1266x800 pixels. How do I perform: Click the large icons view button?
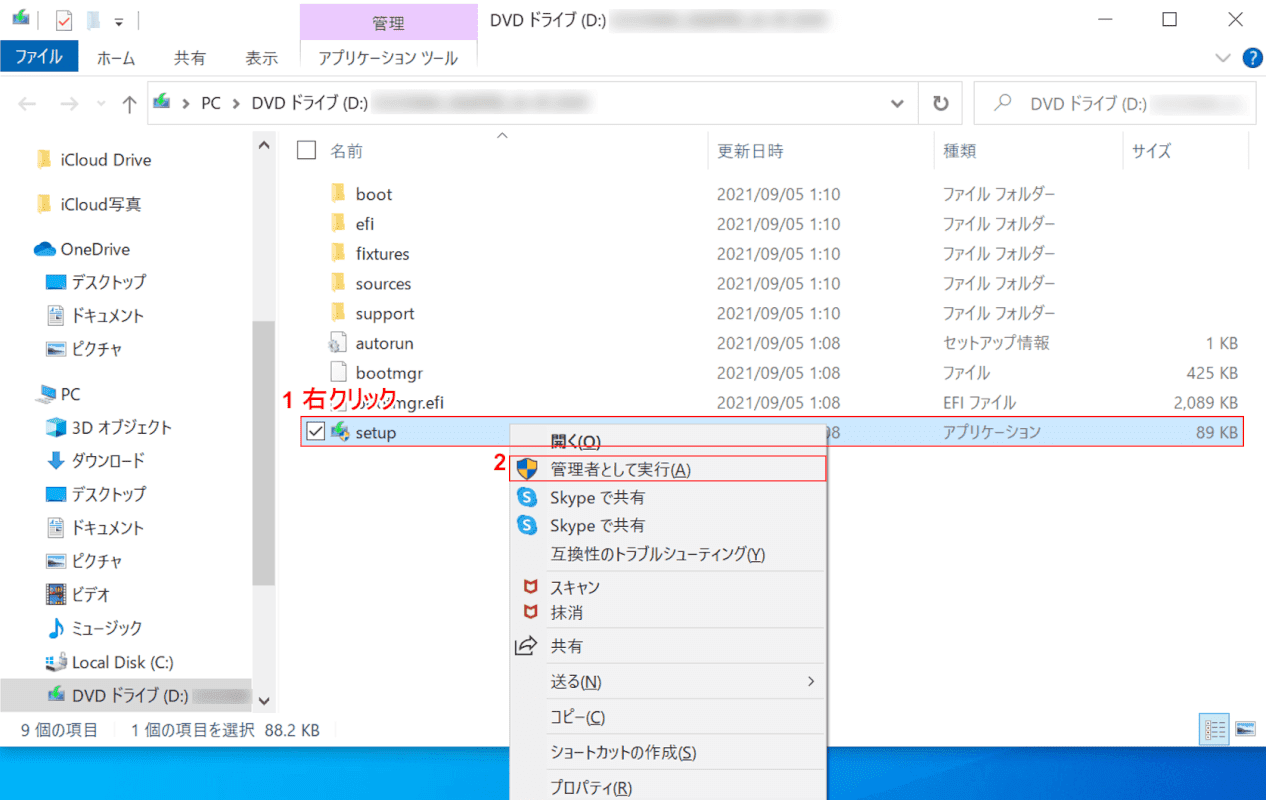pos(1245,729)
